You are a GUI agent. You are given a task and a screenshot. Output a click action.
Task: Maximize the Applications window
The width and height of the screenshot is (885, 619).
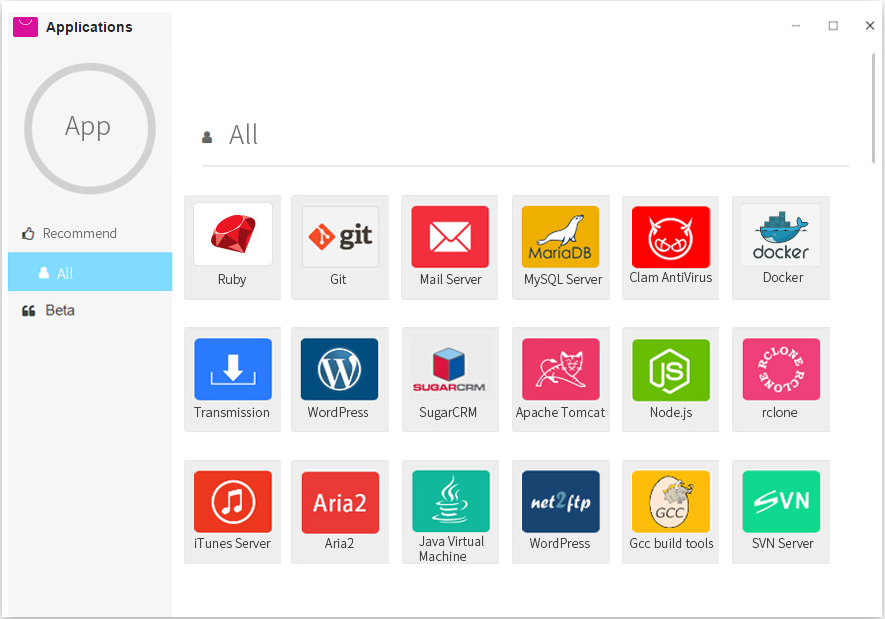(833, 26)
